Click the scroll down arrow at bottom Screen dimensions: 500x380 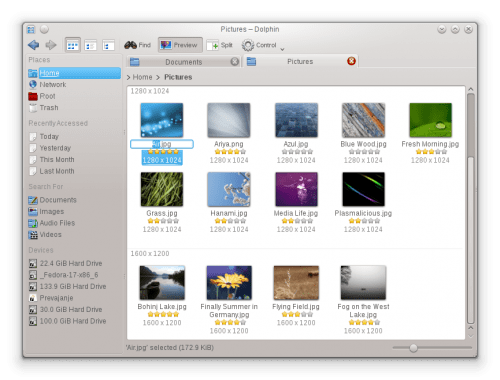click(x=470, y=336)
